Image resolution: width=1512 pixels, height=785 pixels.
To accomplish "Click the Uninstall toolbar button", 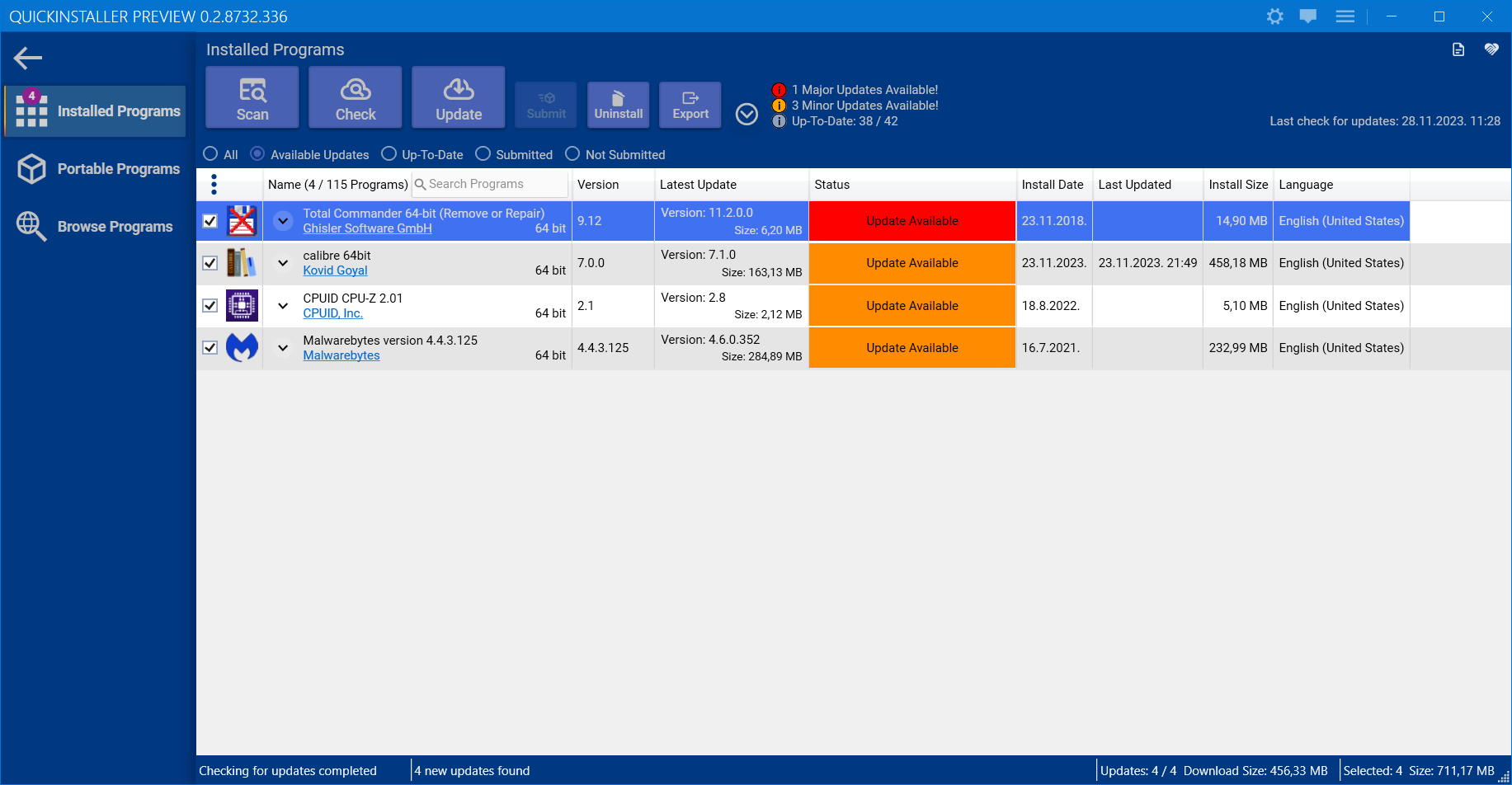I will pos(619,105).
